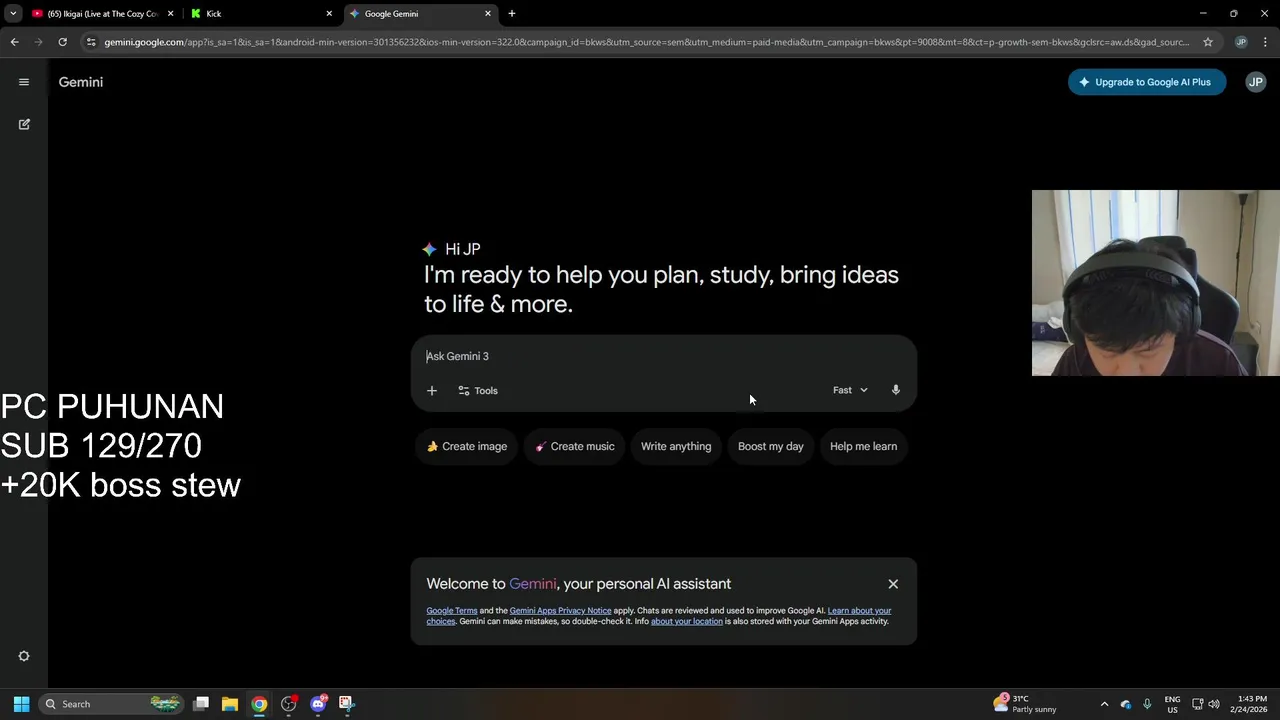Click the webcam overlay thumbnail

(1155, 283)
